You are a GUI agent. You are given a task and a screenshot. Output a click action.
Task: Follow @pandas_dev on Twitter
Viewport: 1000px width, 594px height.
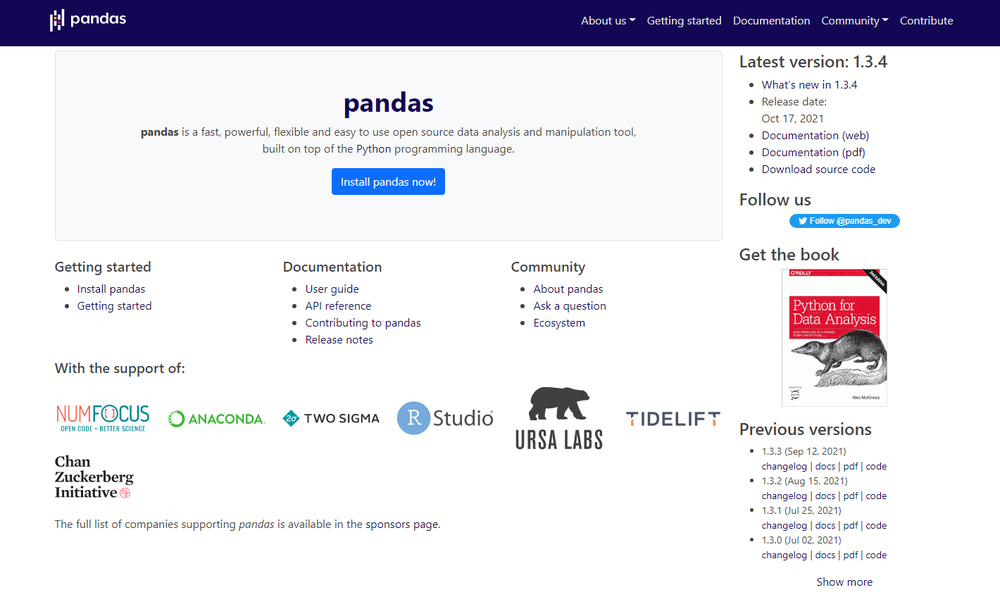844,221
